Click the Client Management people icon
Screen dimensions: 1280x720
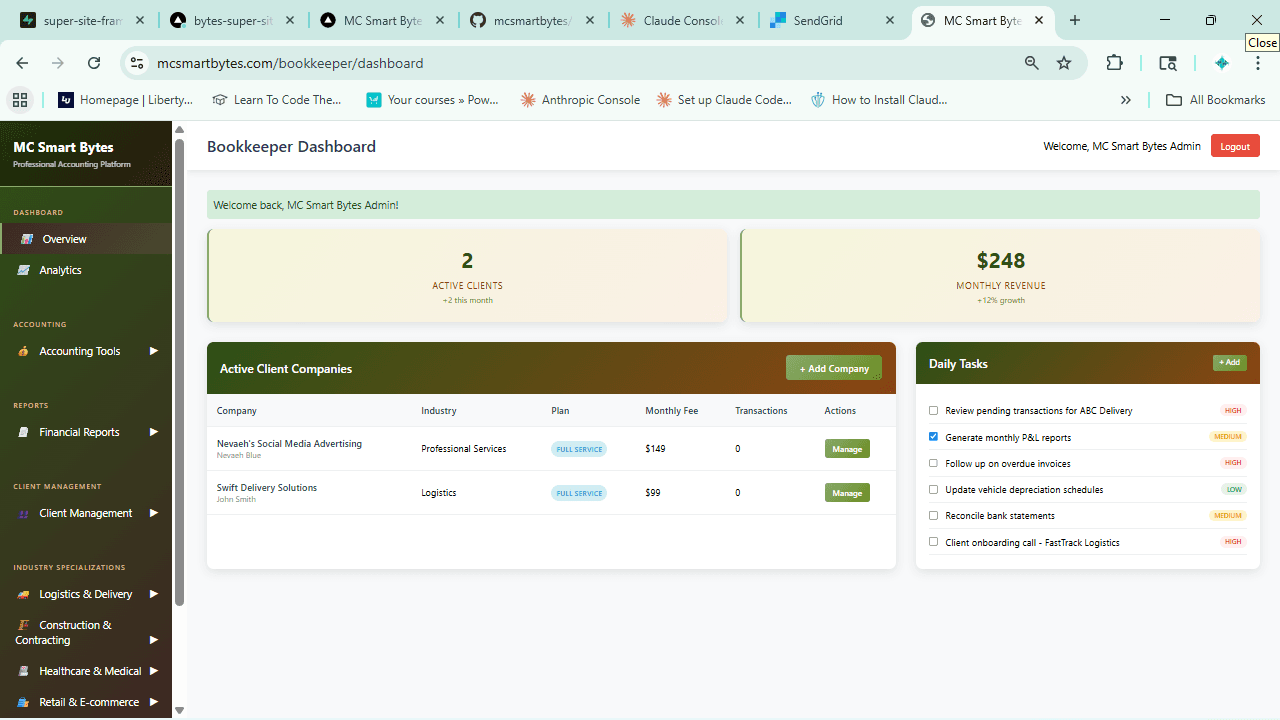pos(23,513)
